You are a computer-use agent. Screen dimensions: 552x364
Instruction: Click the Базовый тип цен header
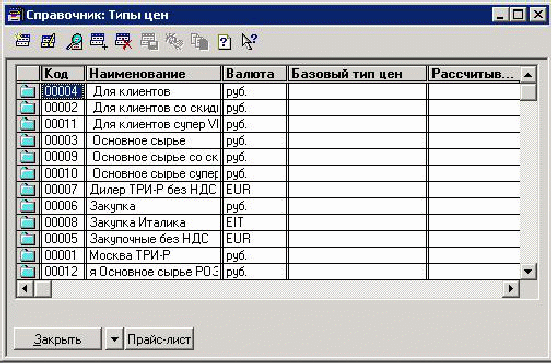357,74
